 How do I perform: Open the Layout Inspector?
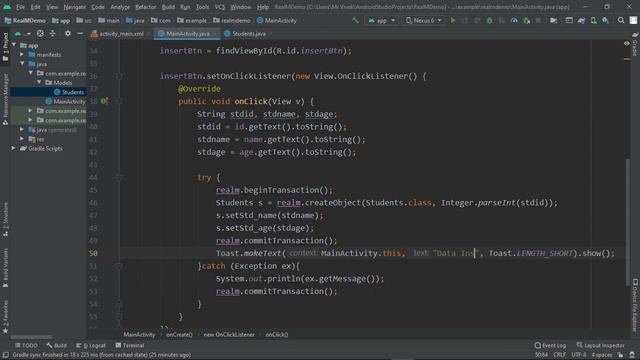tap(600, 345)
